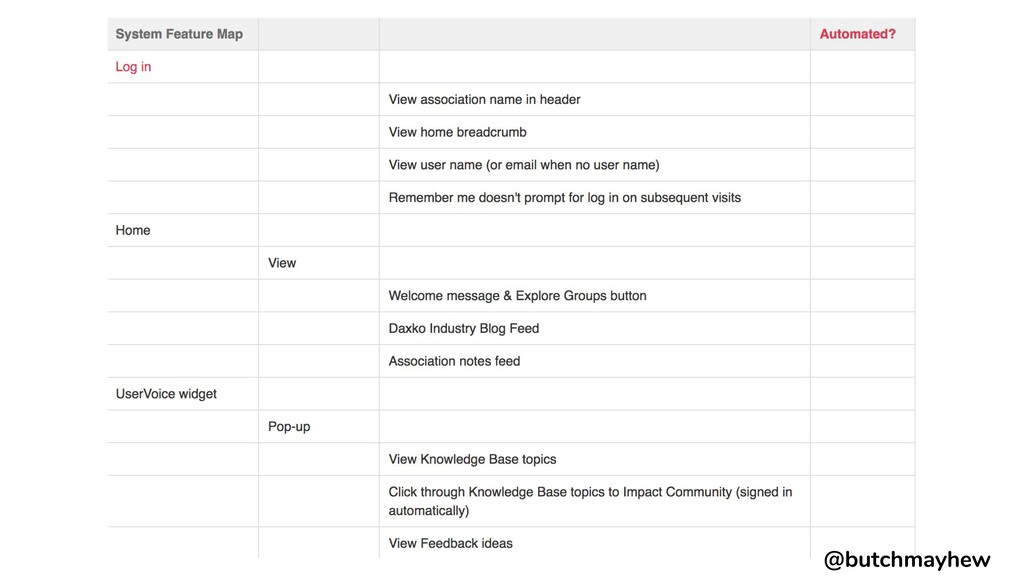Viewport: 1024px width, 576px height.
Task: Select the 'Pop-up' subsection cell
Action: point(319,426)
